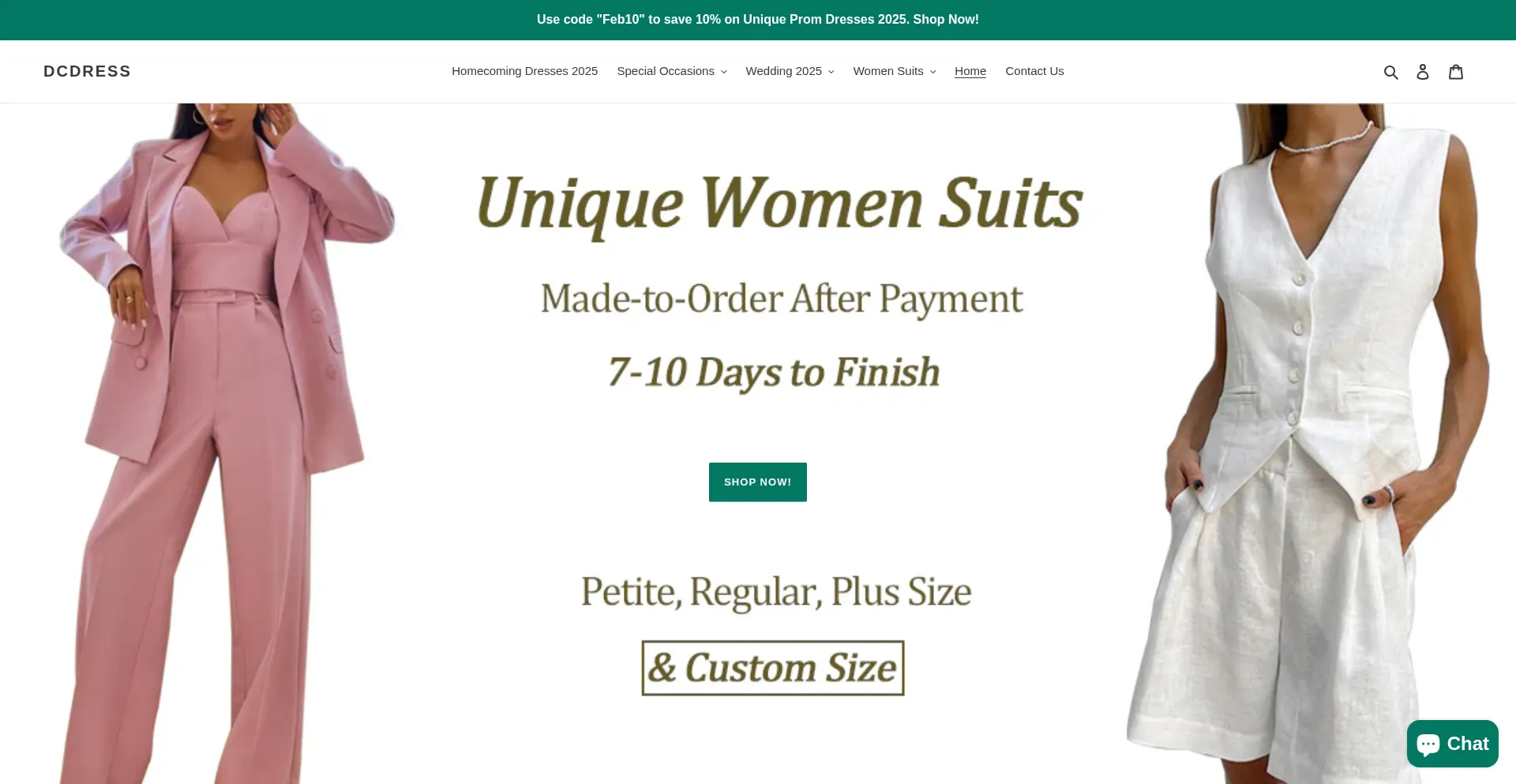Viewport: 1516px width, 784px height.
Task: Go to Homecoming Dresses 2025 page
Action: [x=524, y=71]
